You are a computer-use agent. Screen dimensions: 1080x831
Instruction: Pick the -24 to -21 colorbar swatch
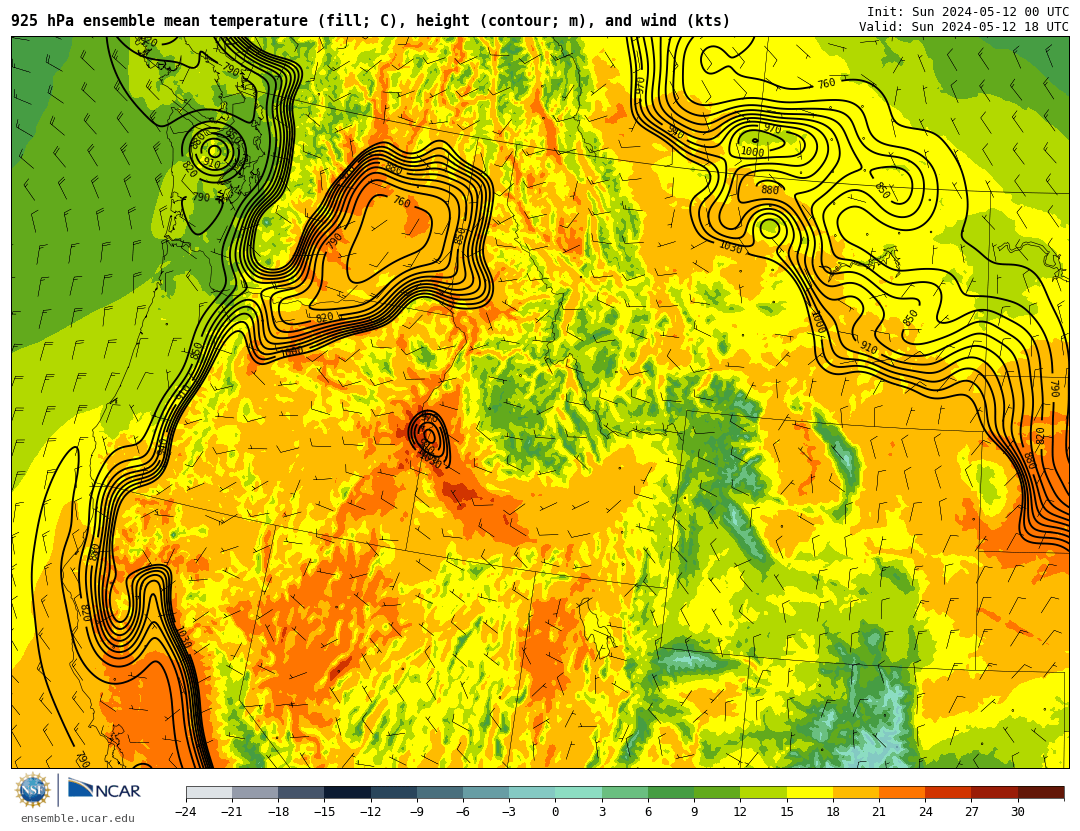click(209, 792)
